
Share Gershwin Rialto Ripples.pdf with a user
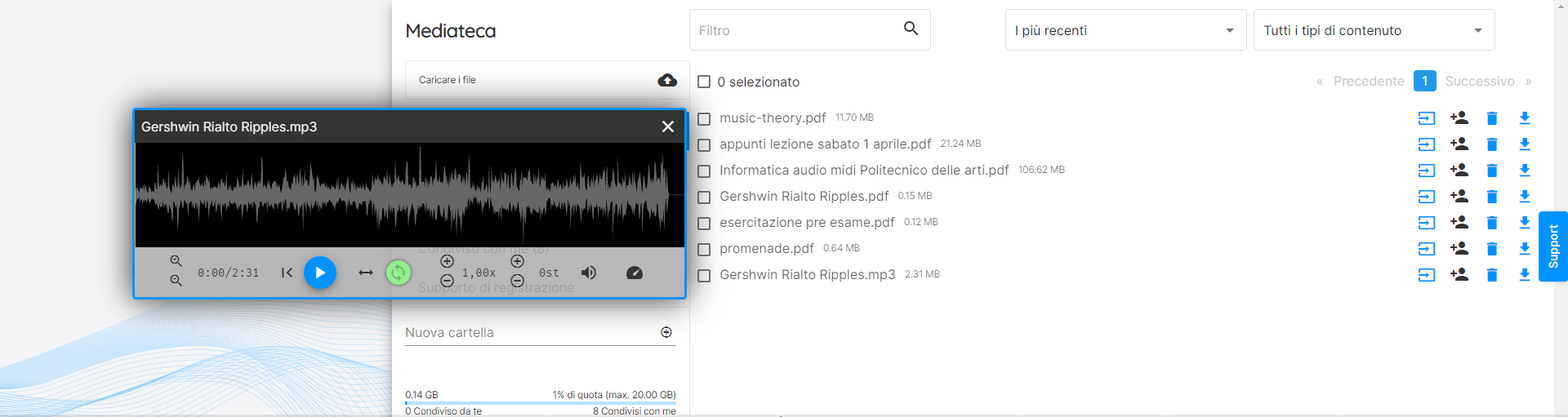pyautogui.click(x=1459, y=197)
